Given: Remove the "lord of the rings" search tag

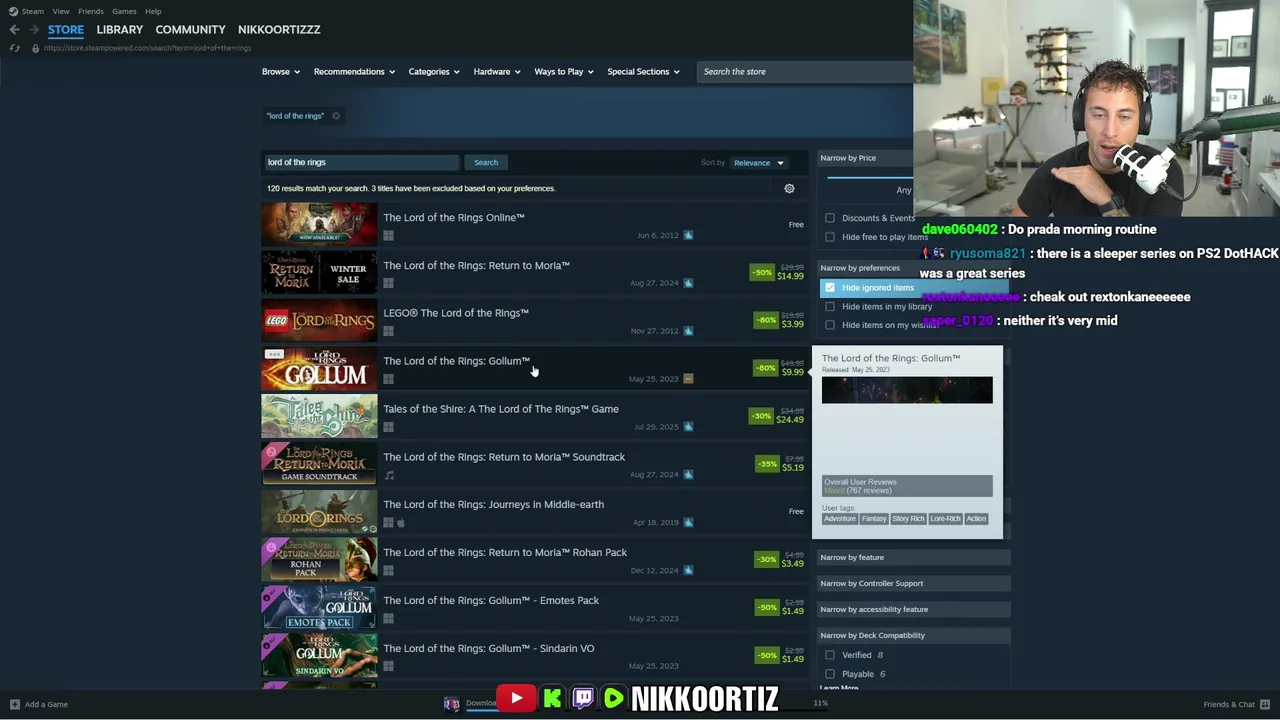Looking at the screenshot, I should tap(336, 116).
